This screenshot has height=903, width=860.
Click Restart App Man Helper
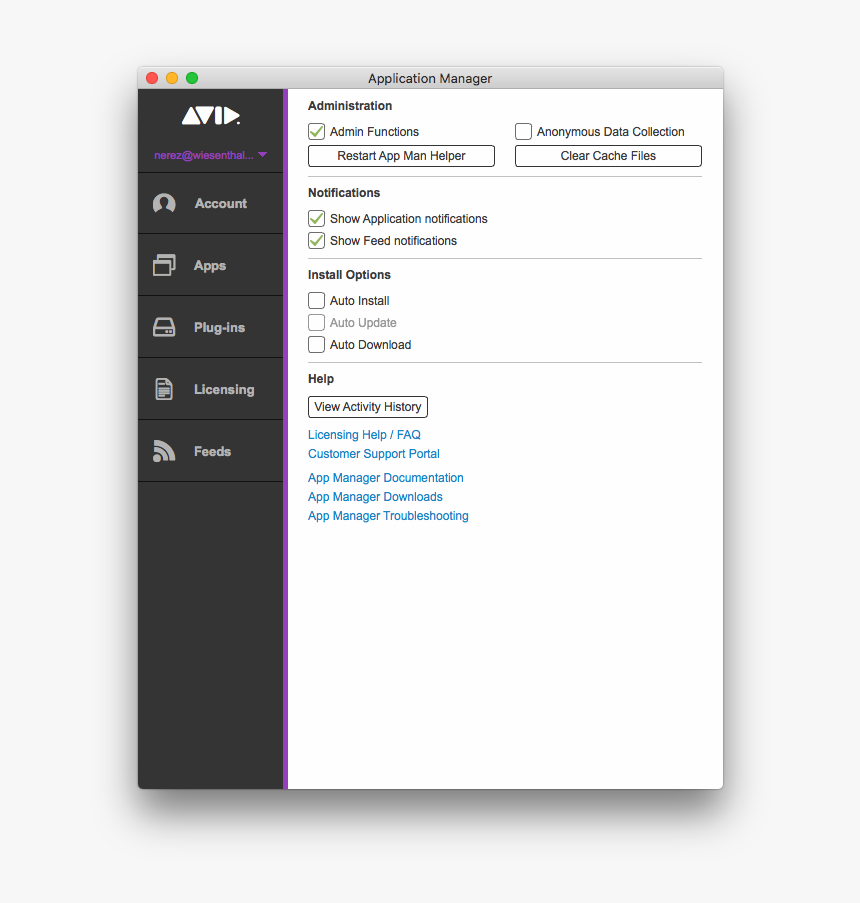click(400, 156)
